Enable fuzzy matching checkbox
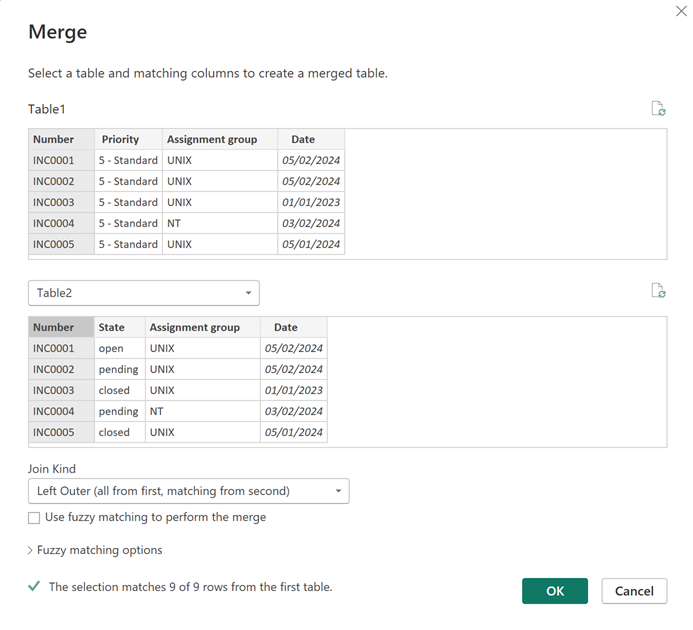 [x=34, y=518]
